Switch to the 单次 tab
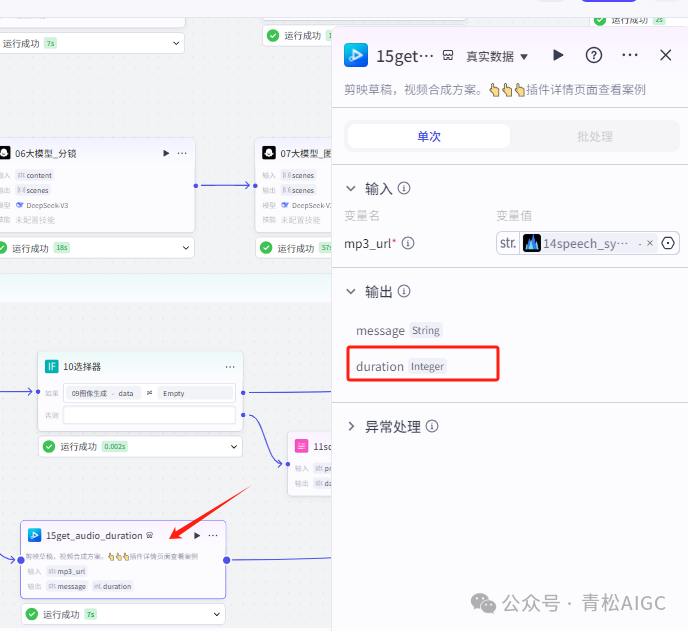688x631 pixels. [x=429, y=136]
